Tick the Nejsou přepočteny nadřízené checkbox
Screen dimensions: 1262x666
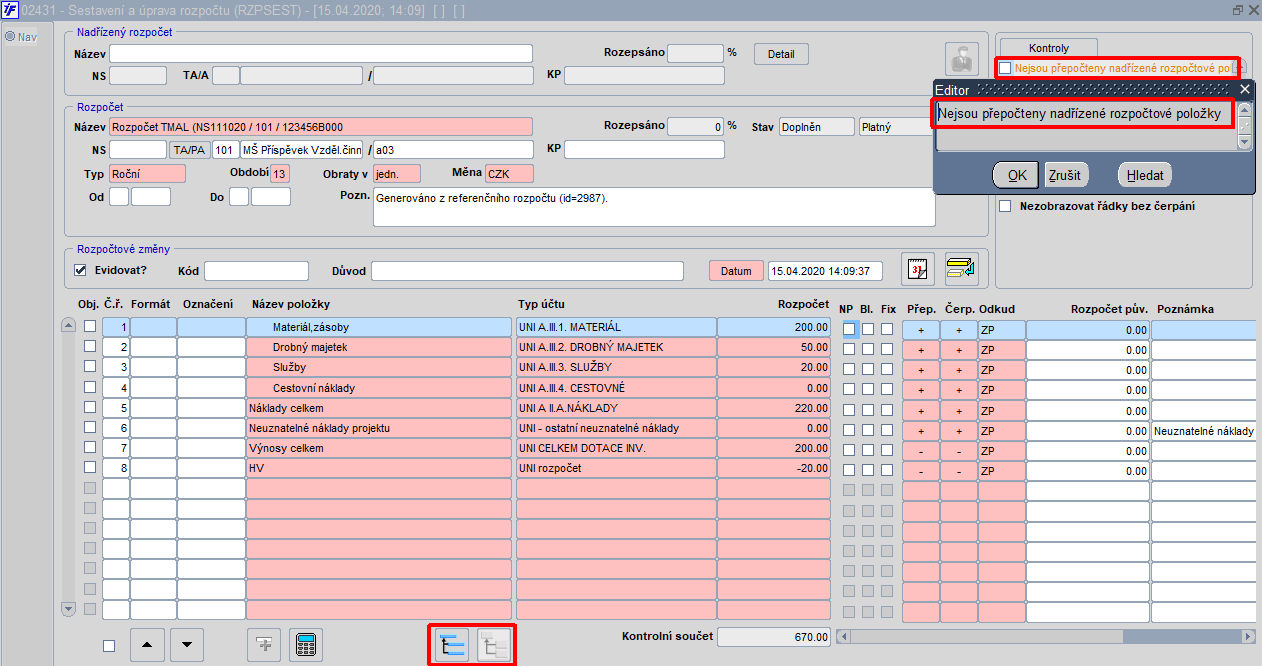[x=1005, y=68]
